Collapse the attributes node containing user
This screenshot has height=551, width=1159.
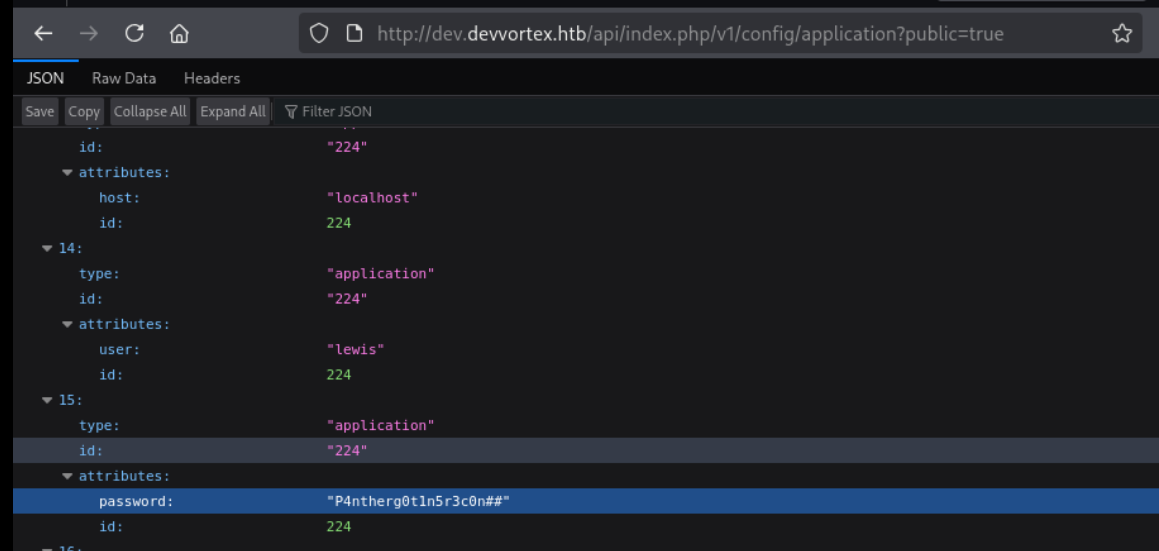tap(68, 324)
